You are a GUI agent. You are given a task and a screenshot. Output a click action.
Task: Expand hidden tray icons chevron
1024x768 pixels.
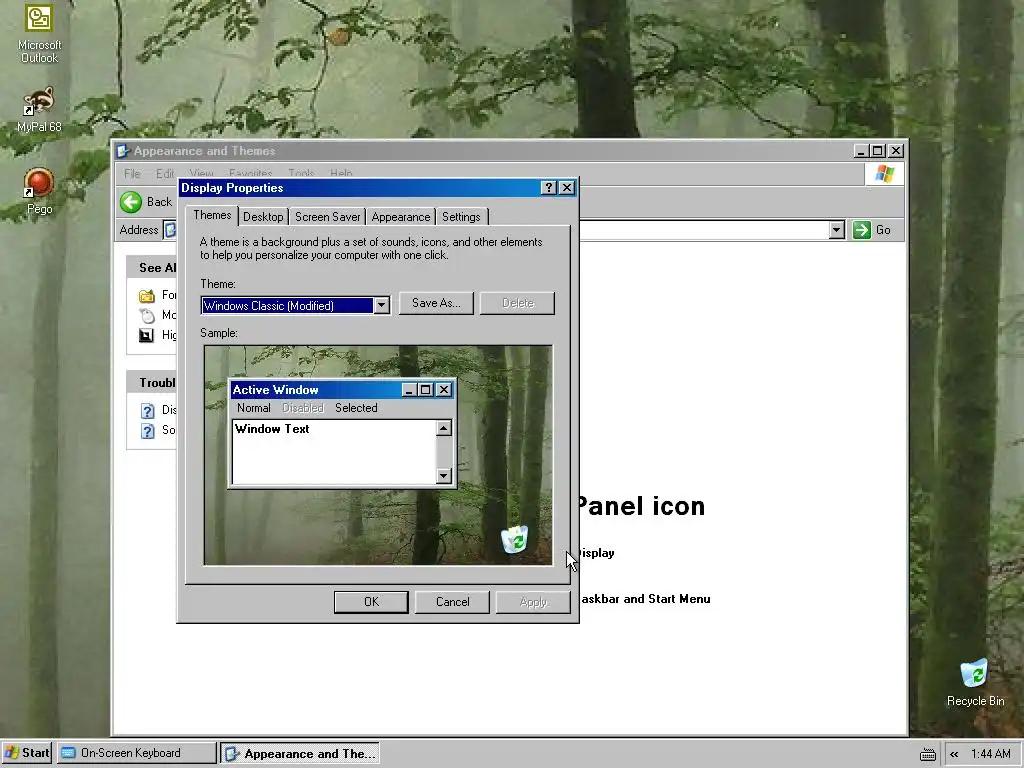(x=954, y=754)
